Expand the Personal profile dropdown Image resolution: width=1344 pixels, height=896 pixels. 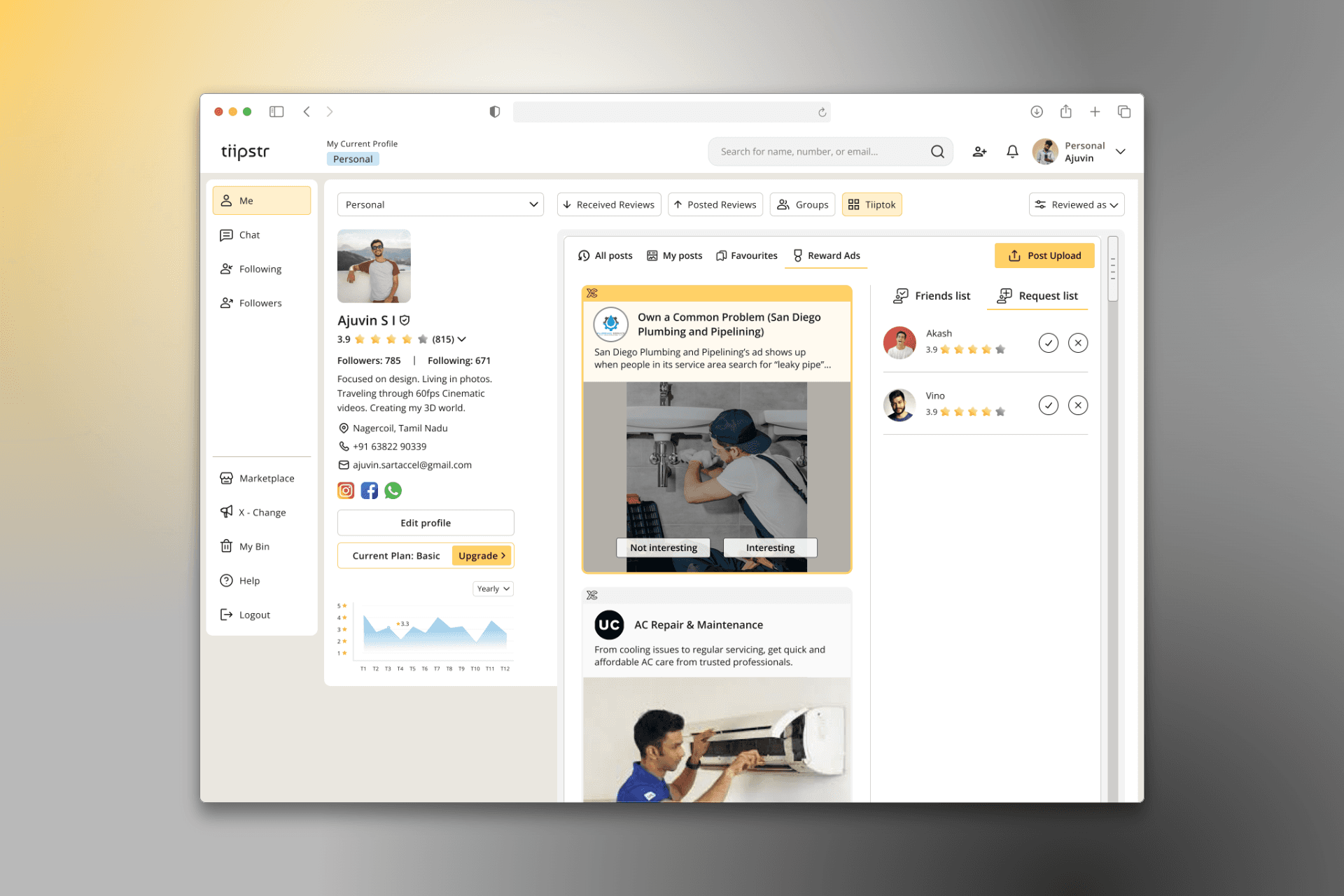tap(440, 204)
